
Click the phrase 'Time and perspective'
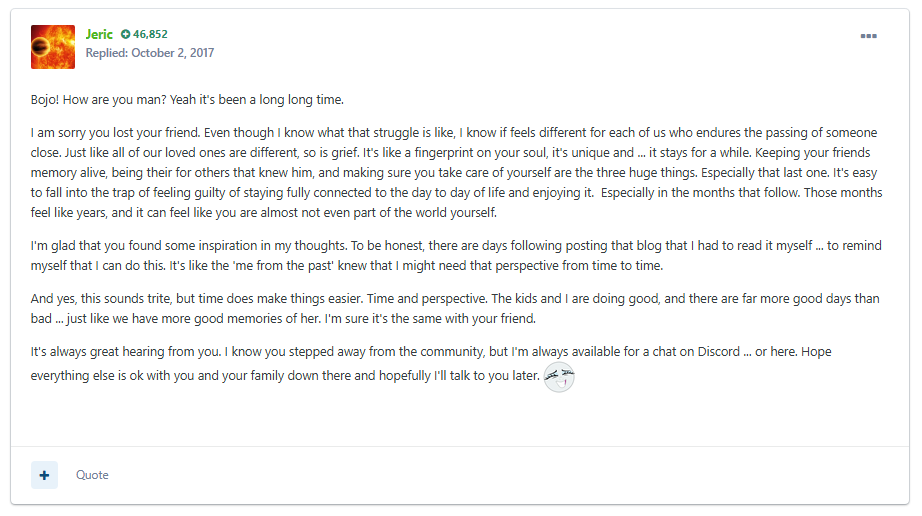[x=426, y=299]
